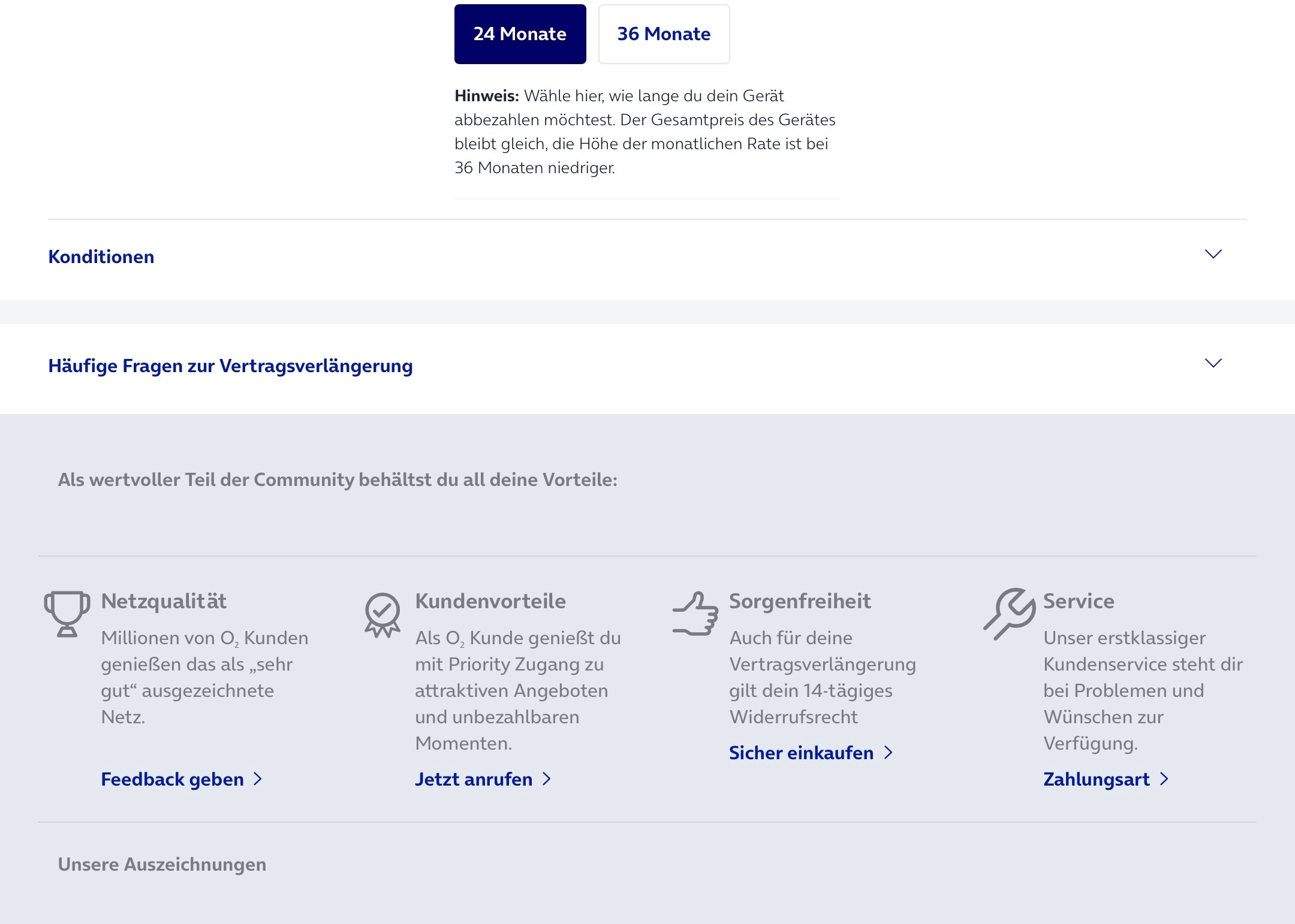Click the Sorgenfreiheit heading
The width and height of the screenshot is (1295, 924).
pos(800,601)
